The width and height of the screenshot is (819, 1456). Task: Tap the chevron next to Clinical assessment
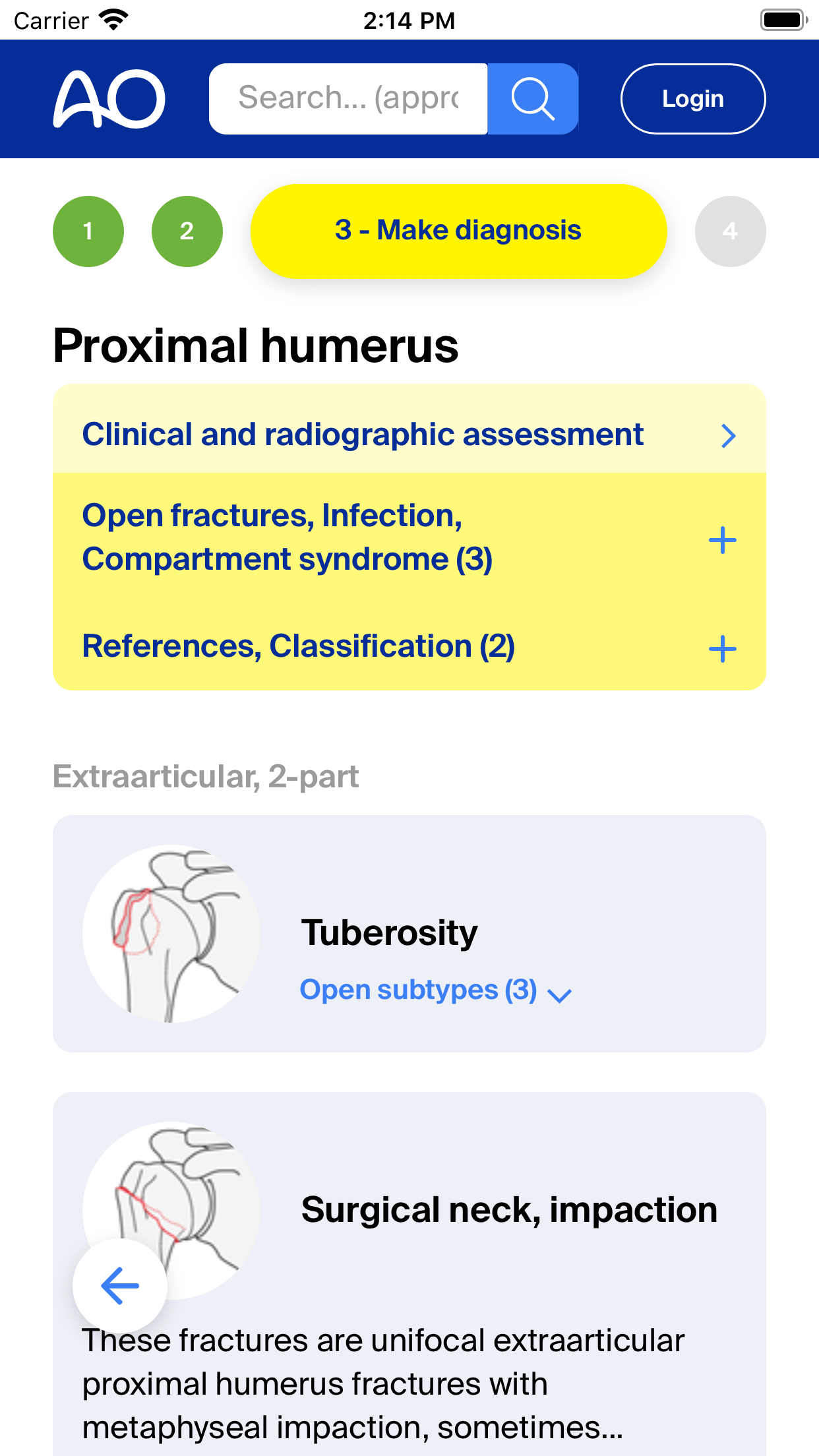pyautogui.click(x=727, y=436)
